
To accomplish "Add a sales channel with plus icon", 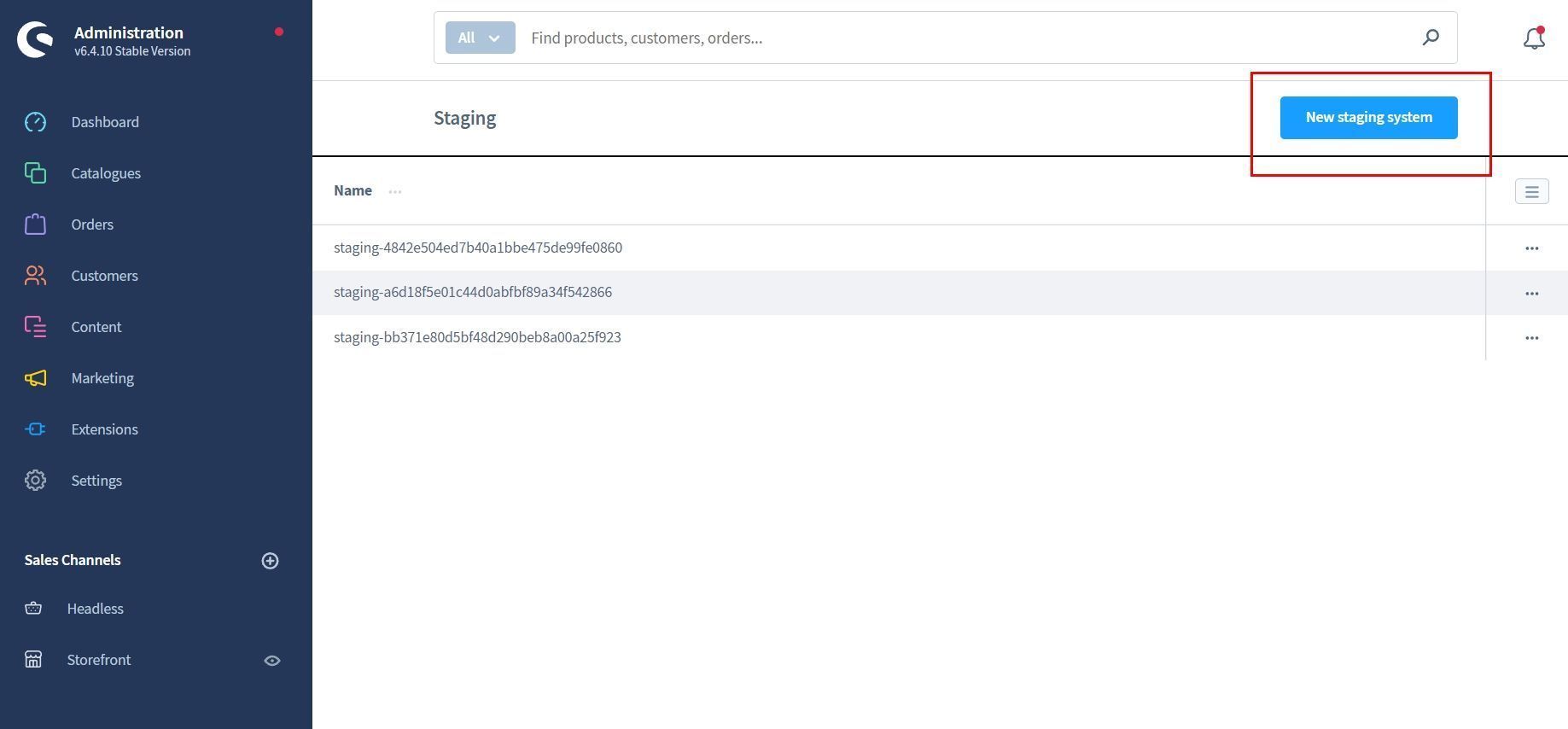I will coord(270,561).
